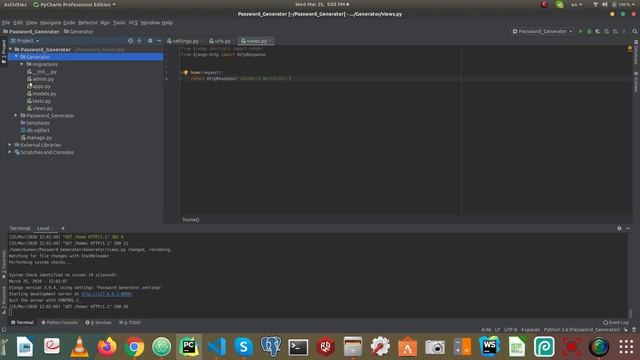This screenshot has height=360, width=640.
Task: Open the Python Console tool window
Action: [59, 322]
